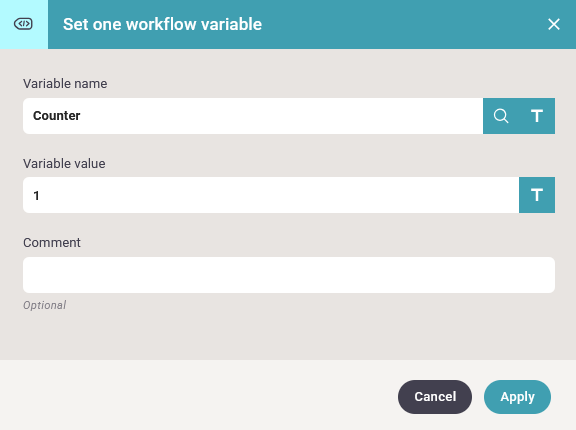This screenshot has height=430, width=576.
Task: Apply the workflow variable settings
Action: tap(517, 397)
